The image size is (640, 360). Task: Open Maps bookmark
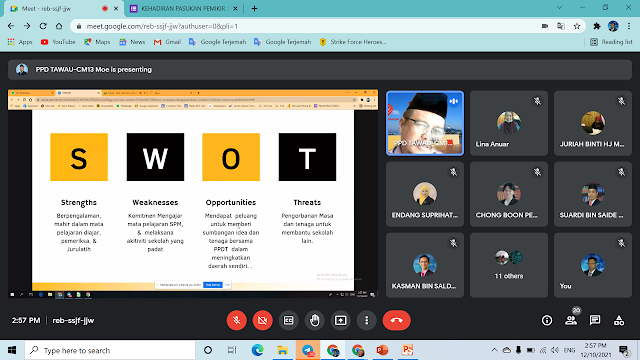(97, 42)
